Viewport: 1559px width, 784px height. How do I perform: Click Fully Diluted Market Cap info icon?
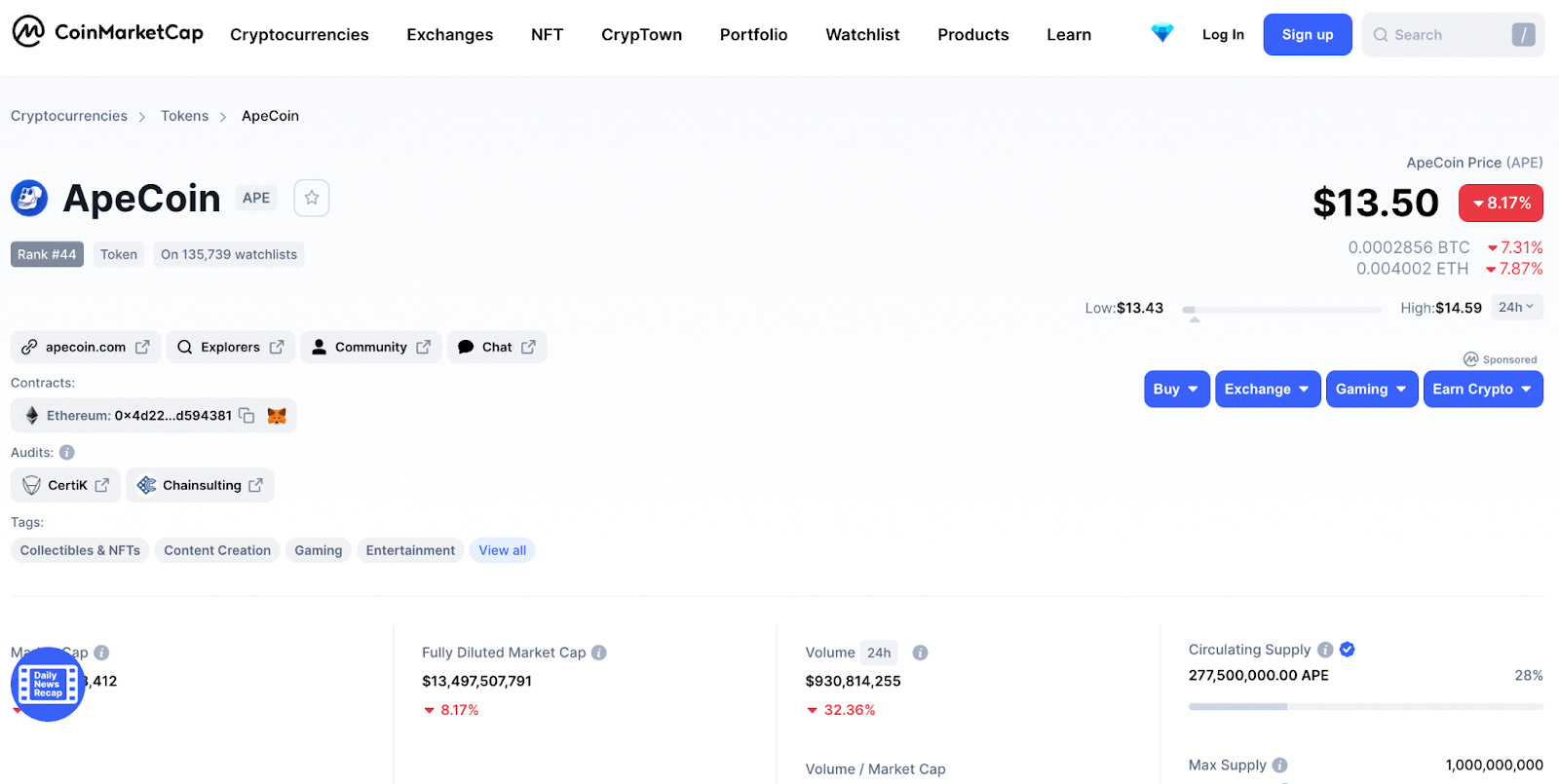point(599,653)
